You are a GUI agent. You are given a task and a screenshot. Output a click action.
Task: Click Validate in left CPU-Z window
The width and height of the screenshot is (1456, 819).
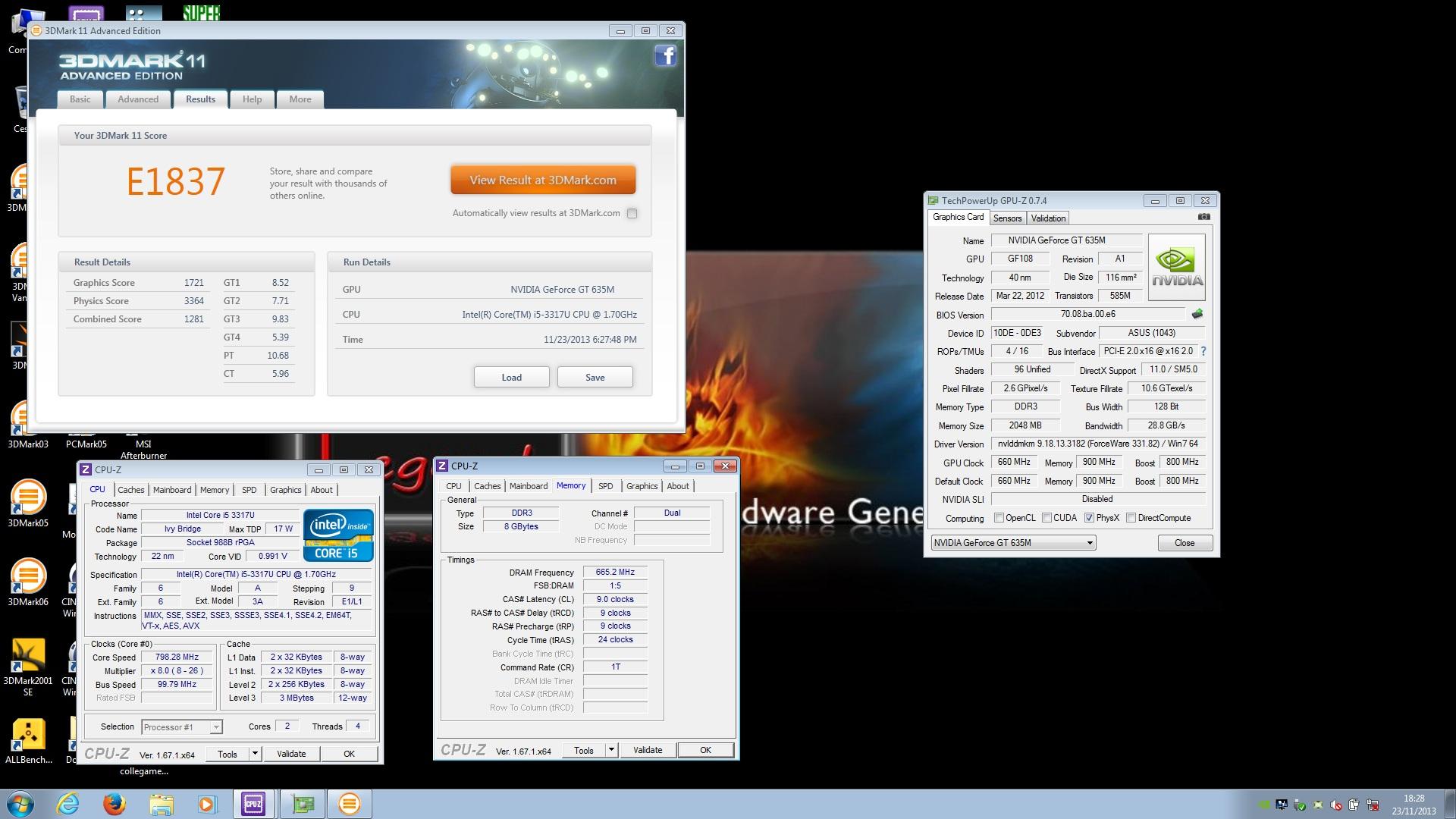coord(291,754)
